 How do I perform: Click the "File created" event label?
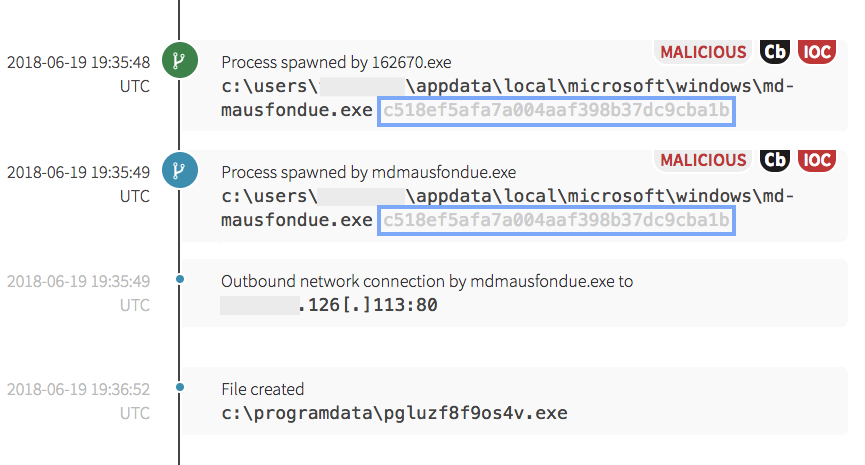click(x=262, y=389)
